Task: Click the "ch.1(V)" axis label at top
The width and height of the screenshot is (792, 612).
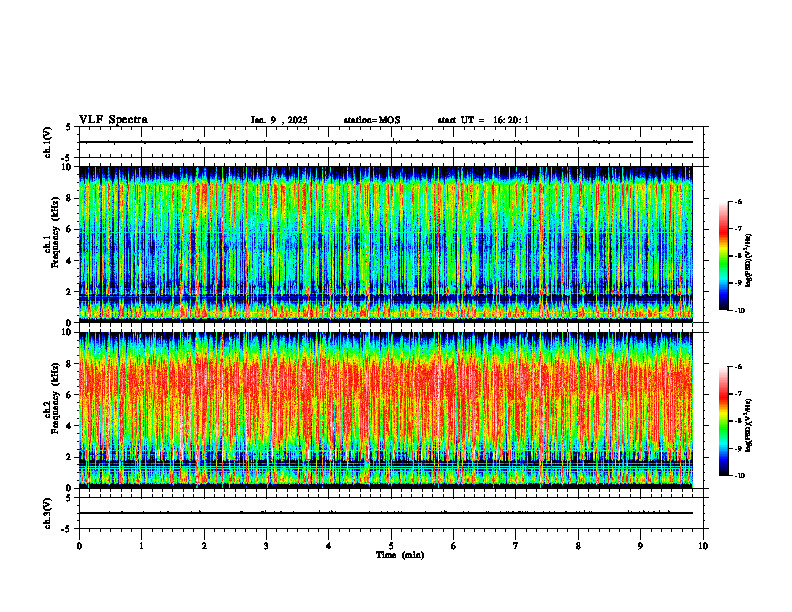Action: coord(48,142)
